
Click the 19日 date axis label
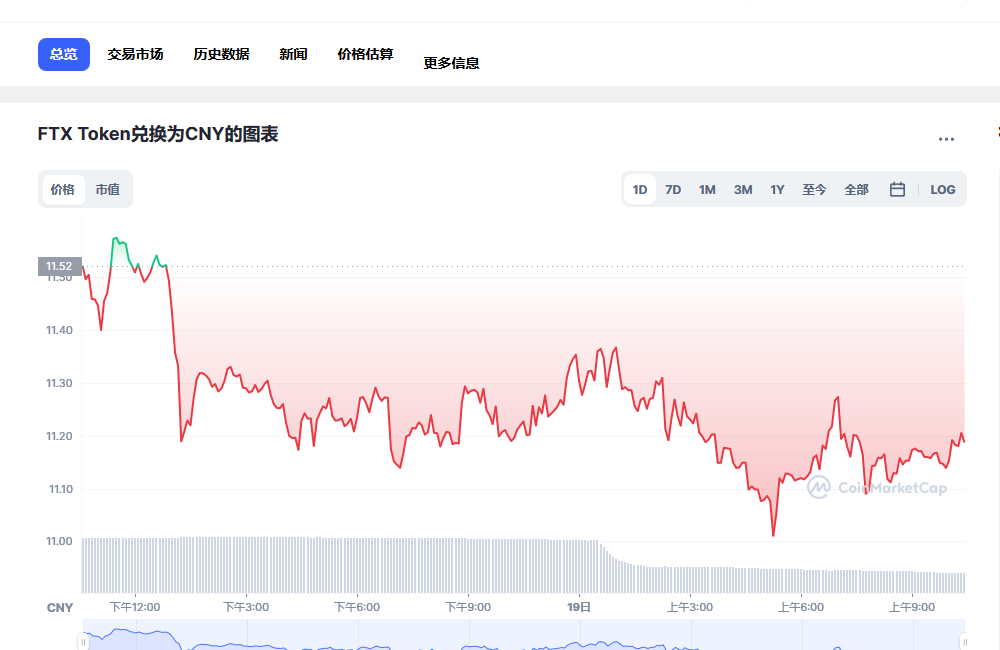[x=579, y=607]
